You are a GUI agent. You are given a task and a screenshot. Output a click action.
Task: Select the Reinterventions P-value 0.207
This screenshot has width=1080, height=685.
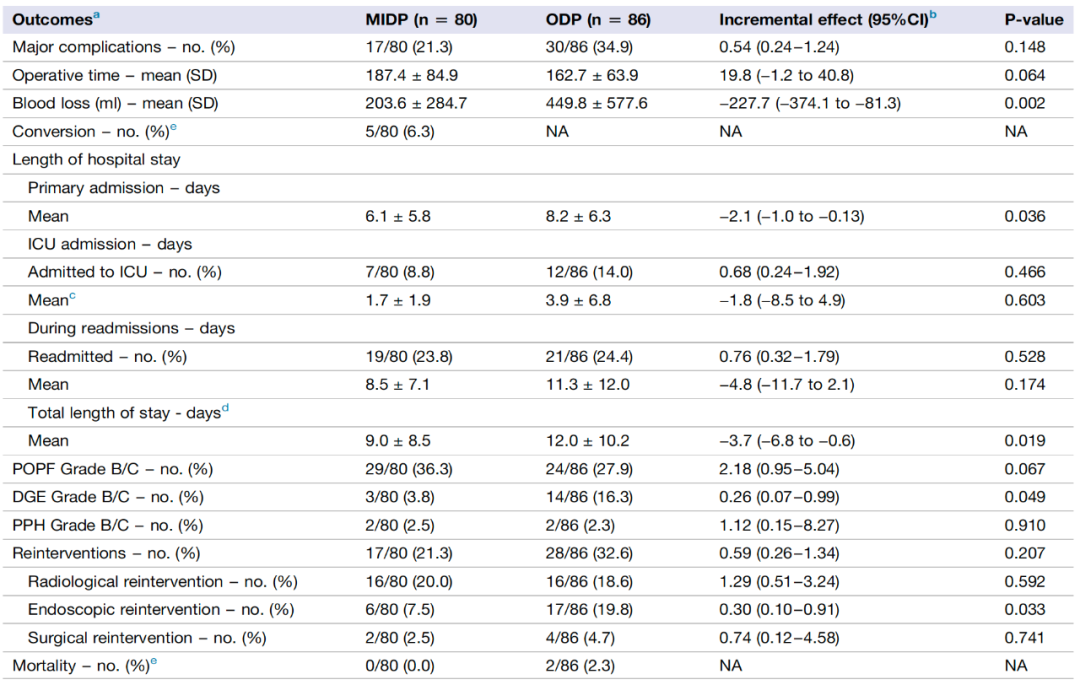[x=1025, y=553]
